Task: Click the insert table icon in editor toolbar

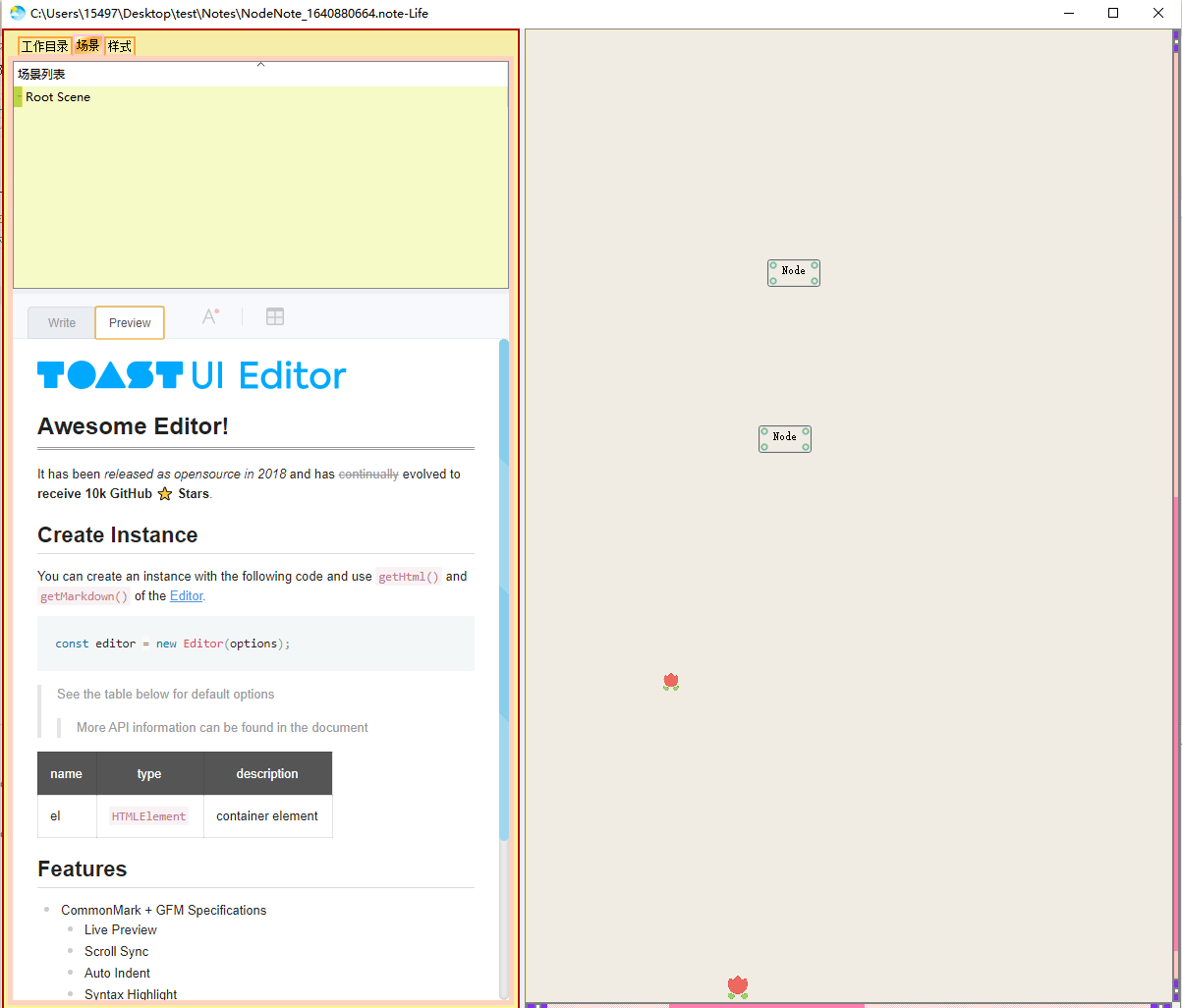Action: (x=275, y=316)
